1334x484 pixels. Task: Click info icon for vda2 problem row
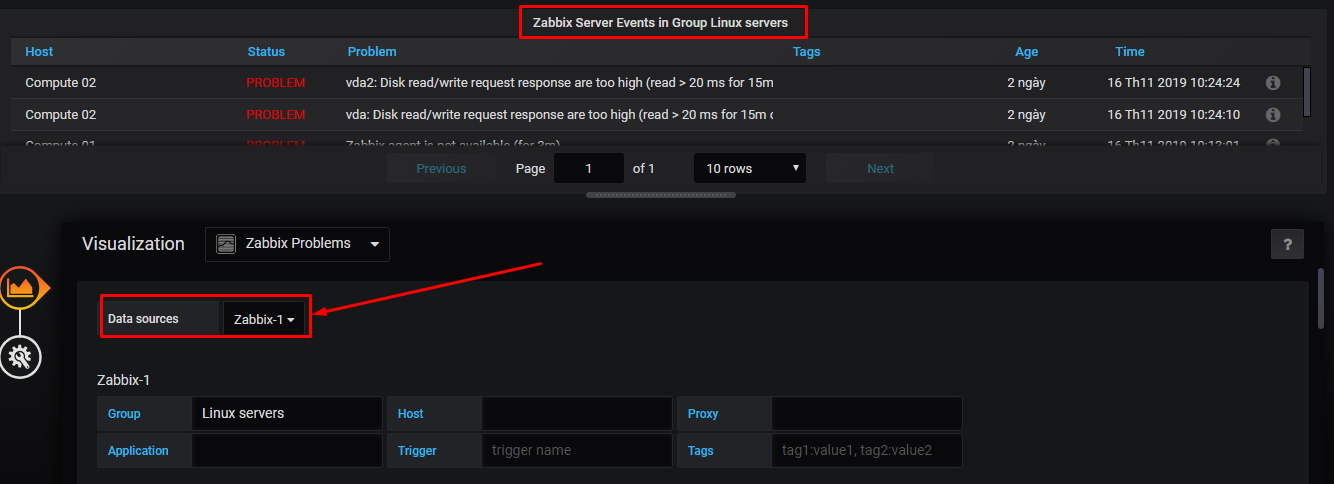pyautogui.click(x=1273, y=83)
